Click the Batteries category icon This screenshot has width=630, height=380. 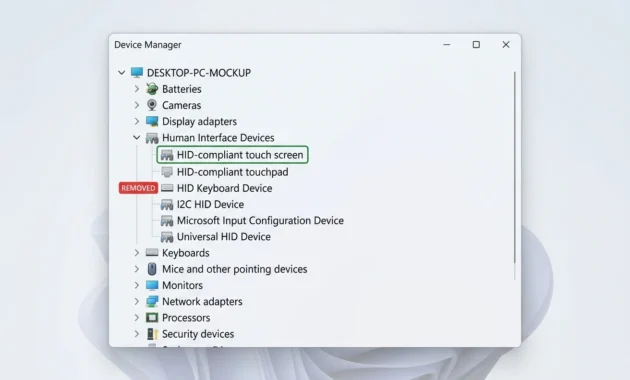pos(152,89)
